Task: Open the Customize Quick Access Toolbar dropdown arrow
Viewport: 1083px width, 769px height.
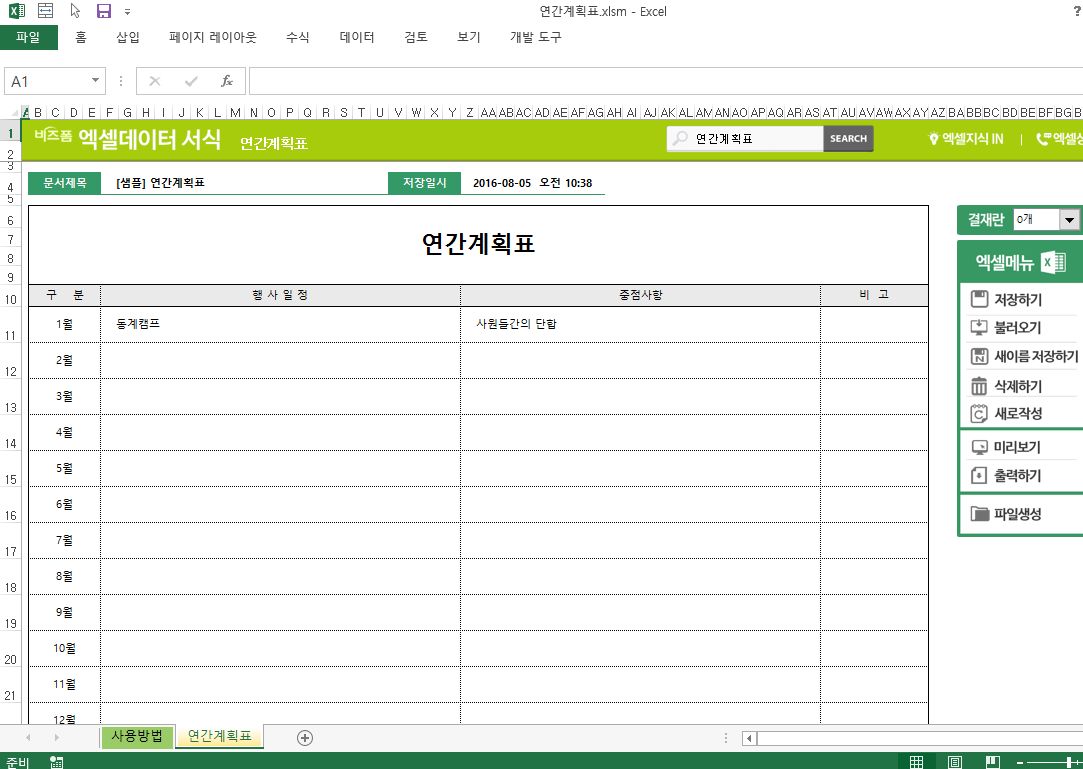Action: [x=127, y=12]
